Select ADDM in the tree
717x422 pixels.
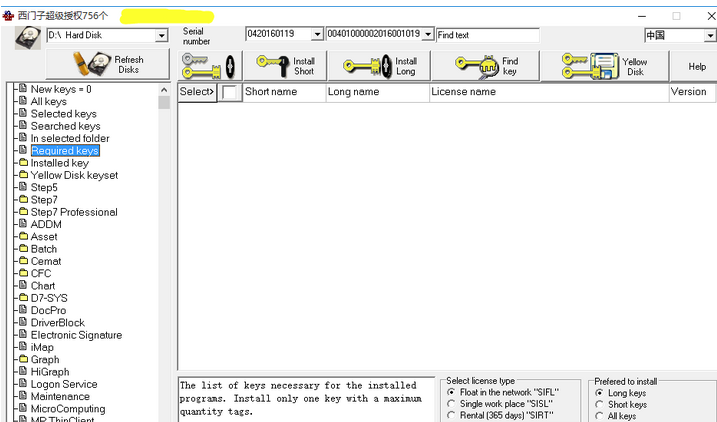coord(46,224)
